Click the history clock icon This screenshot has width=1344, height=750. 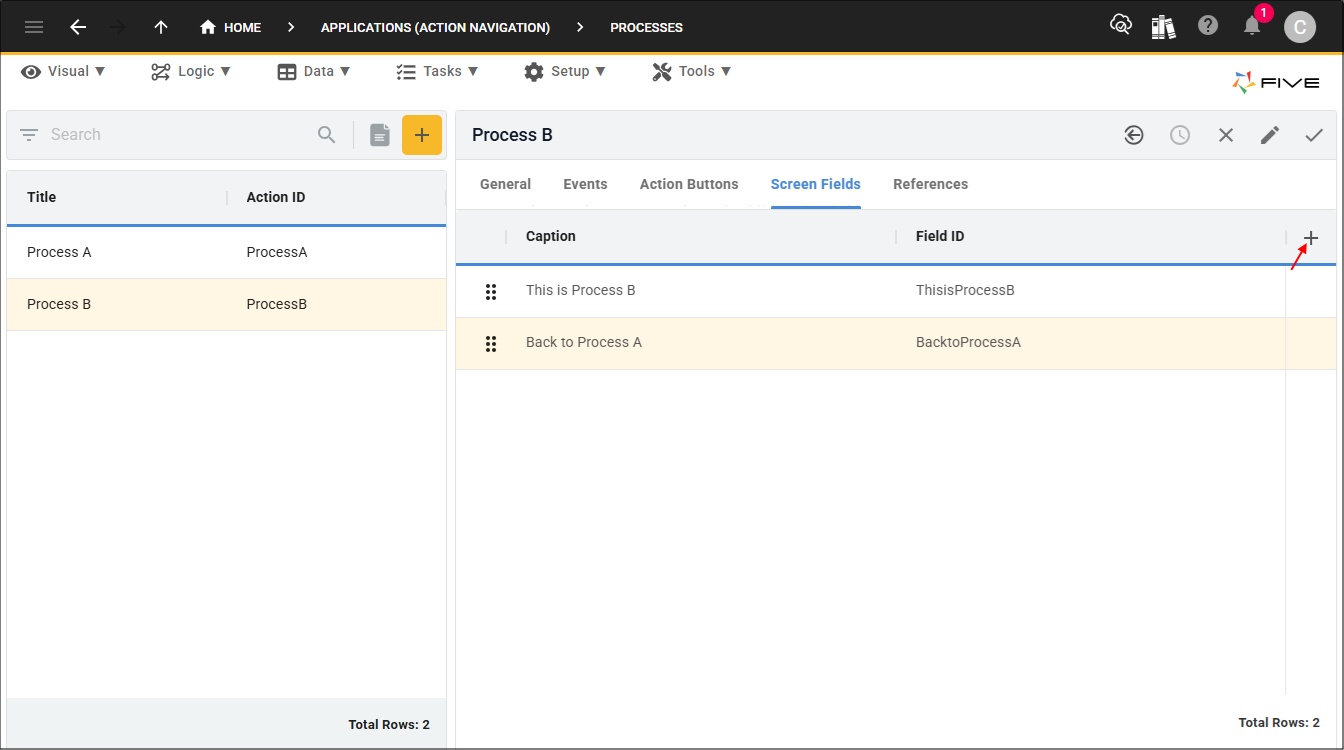[x=1180, y=135]
